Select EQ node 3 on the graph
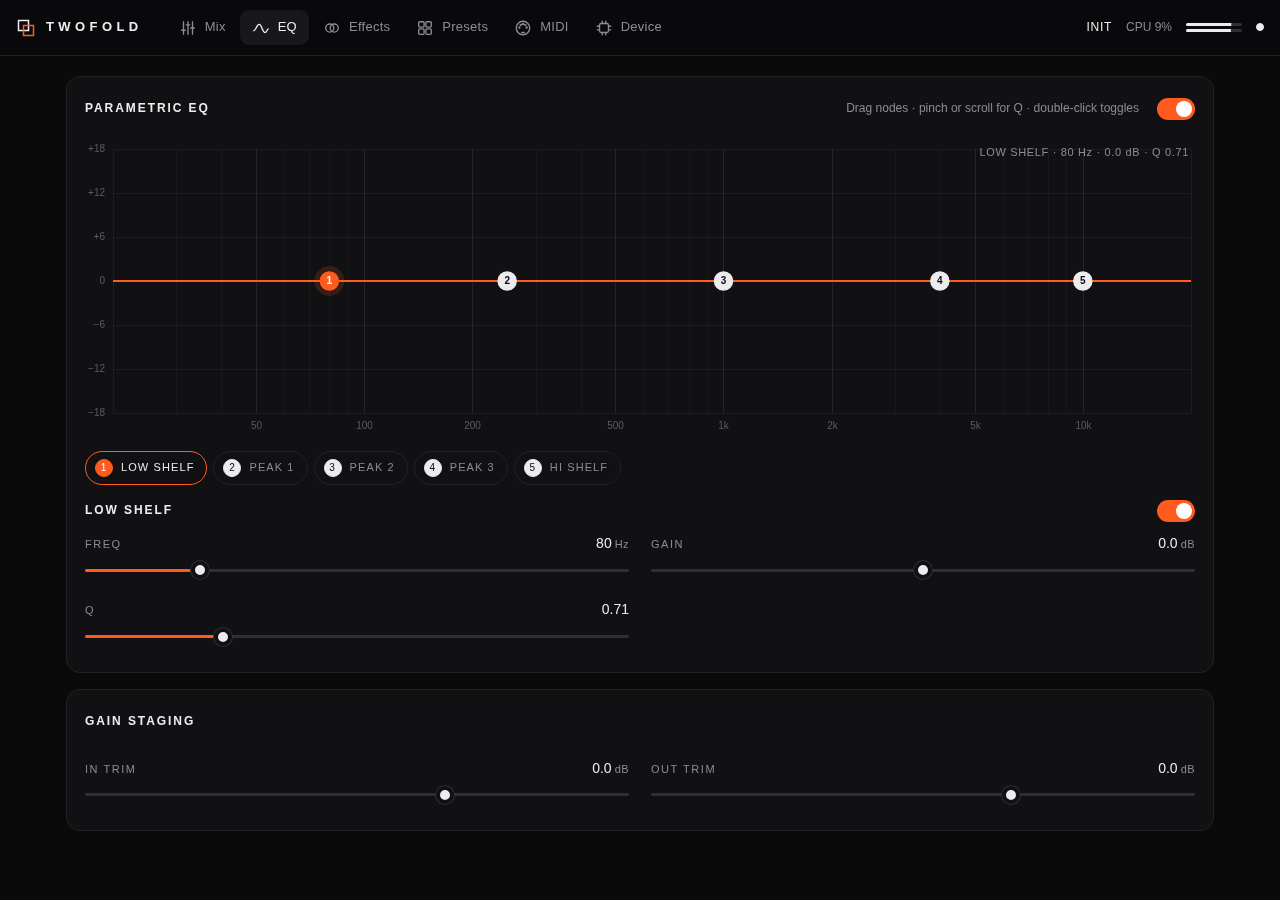Viewport: 1280px width, 900px height. [x=723, y=281]
